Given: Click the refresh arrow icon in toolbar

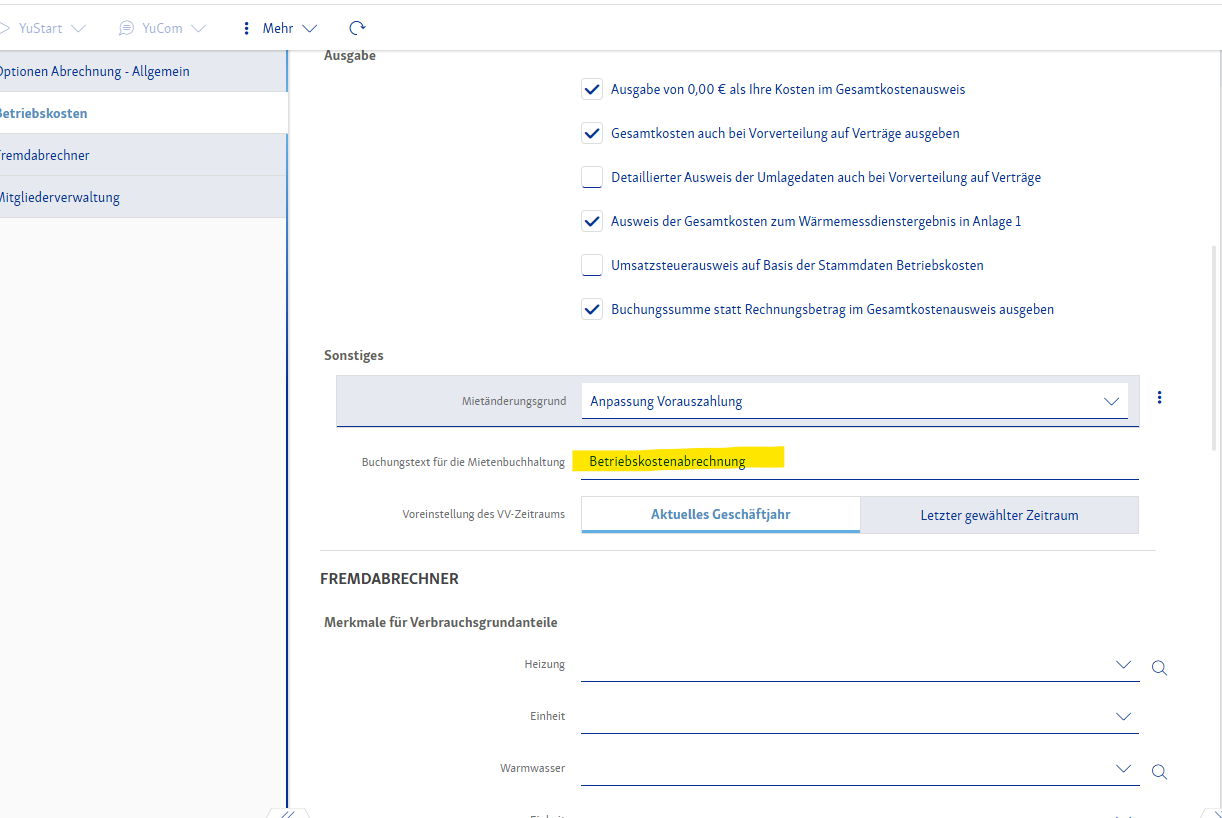Looking at the screenshot, I should click(x=357, y=28).
